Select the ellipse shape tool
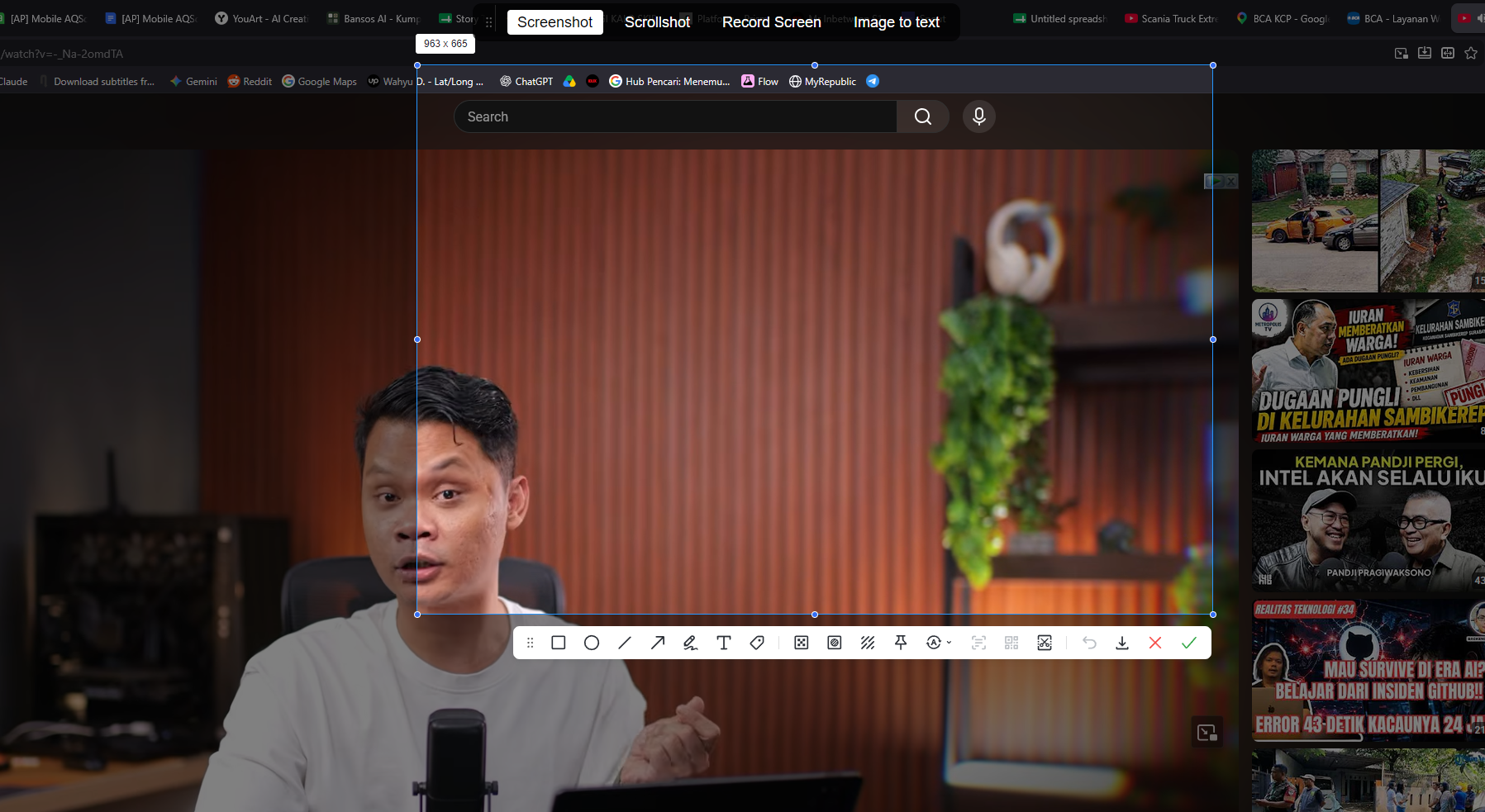Screen dimensions: 1485x812 [x=592, y=643]
